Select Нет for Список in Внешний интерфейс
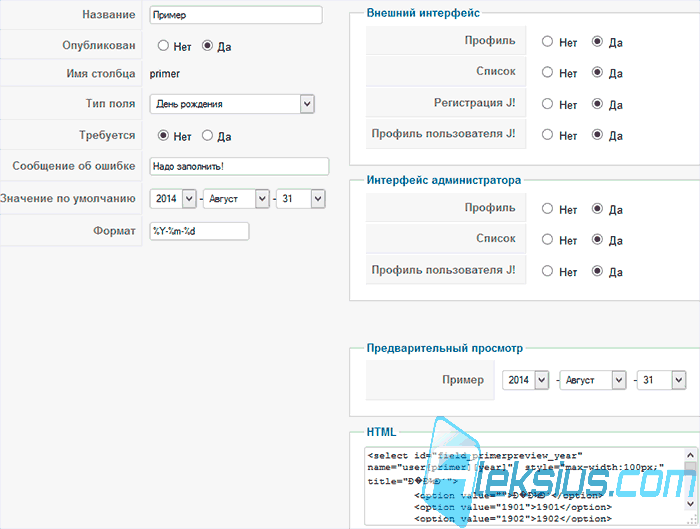The width and height of the screenshot is (700, 529). coord(547,72)
